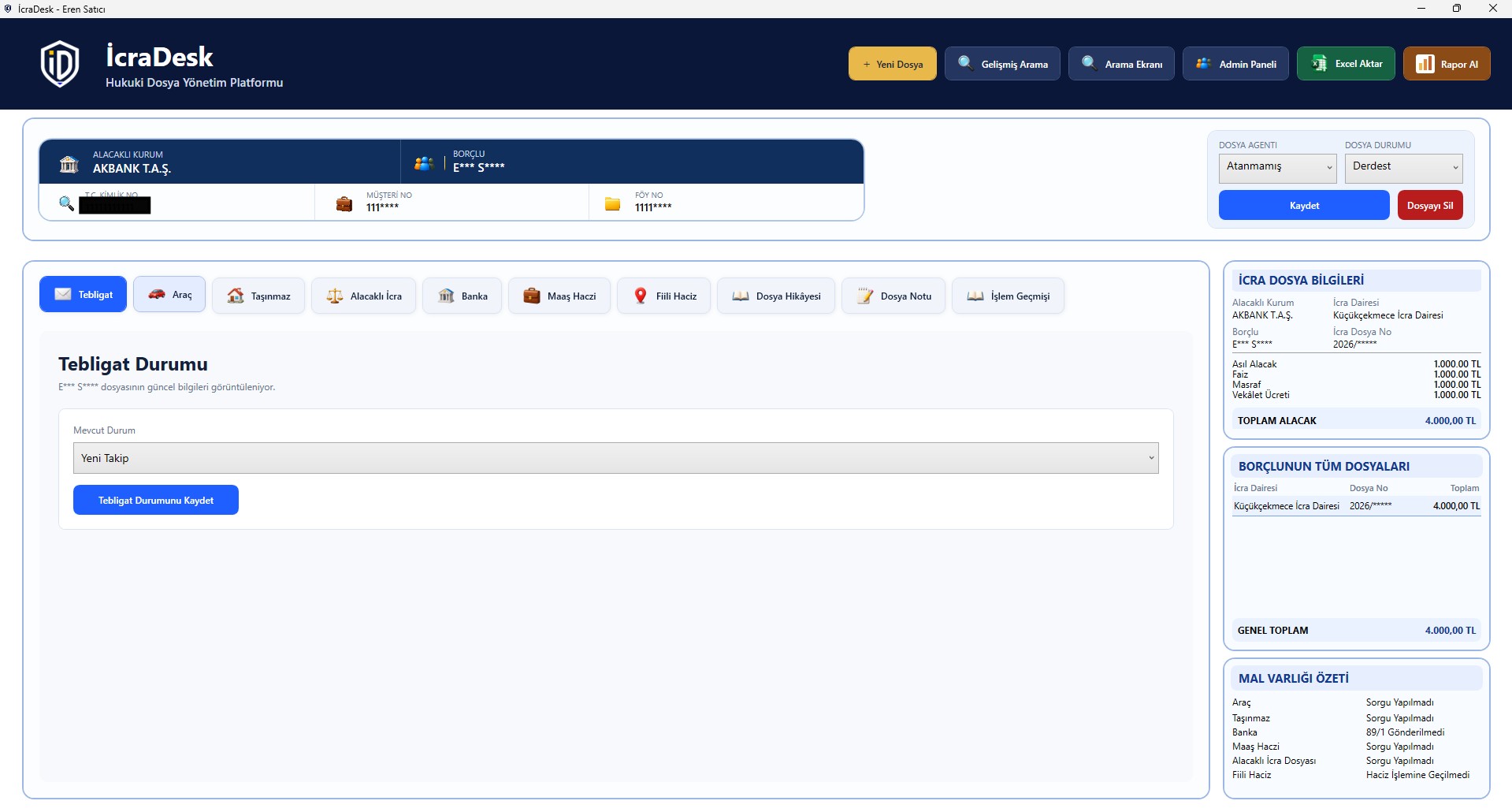Click the book icon on Dosya Hikâyesi tab
Screen dimensions: 1512x812
(741, 296)
